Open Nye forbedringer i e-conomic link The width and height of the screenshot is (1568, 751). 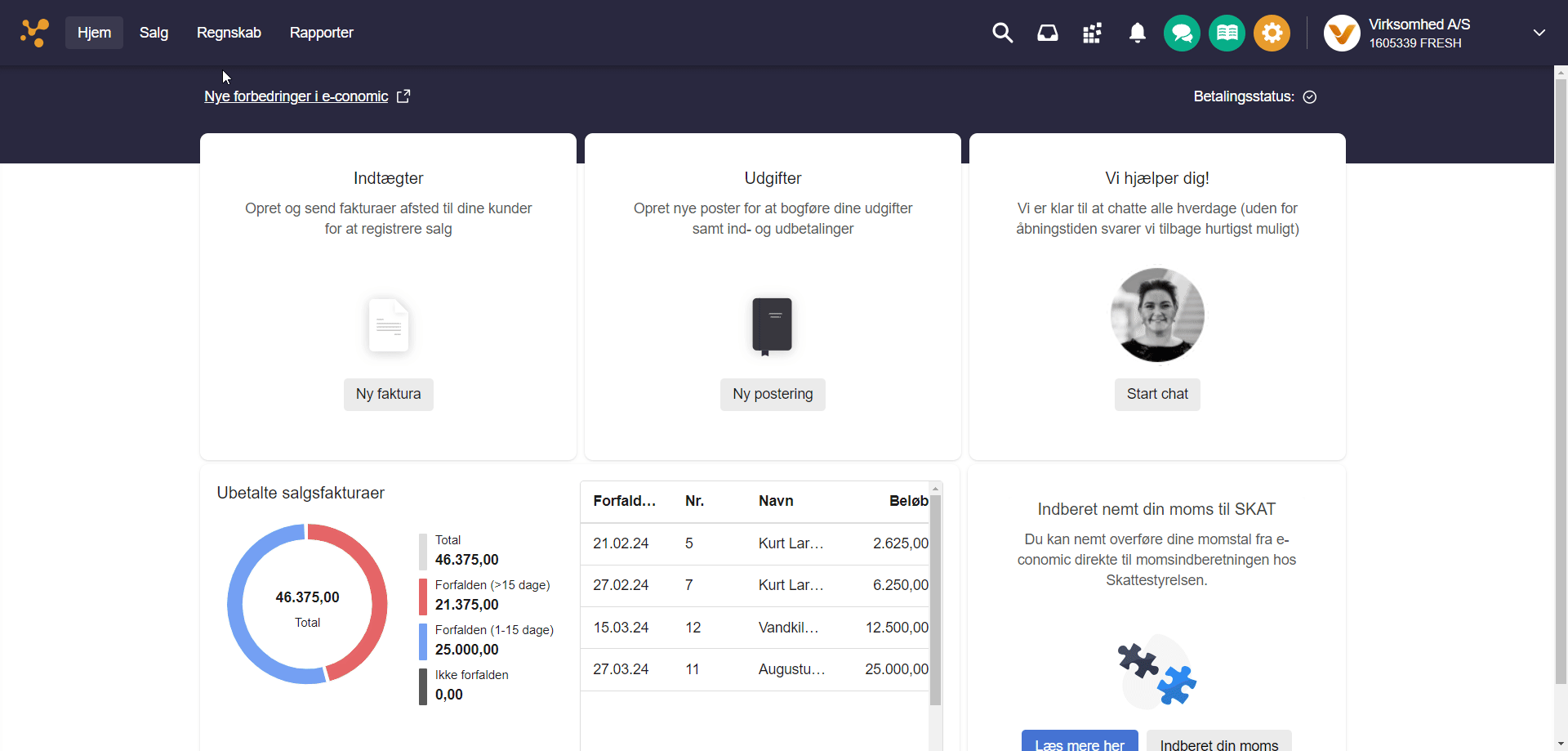click(x=296, y=96)
